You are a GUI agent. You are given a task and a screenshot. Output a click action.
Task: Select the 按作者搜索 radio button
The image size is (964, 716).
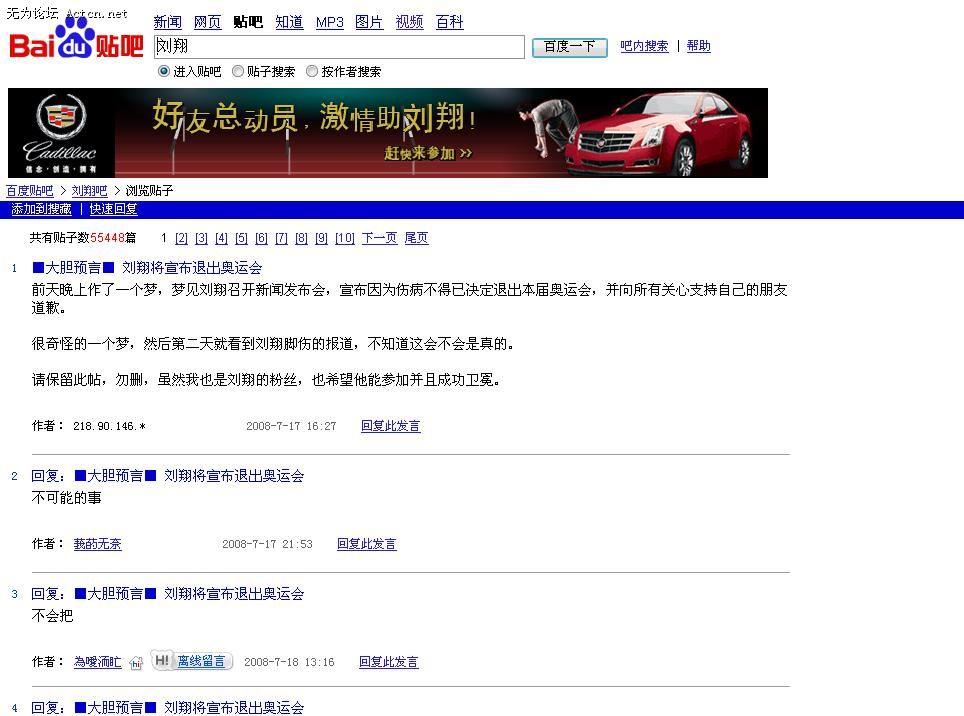point(312,71)
